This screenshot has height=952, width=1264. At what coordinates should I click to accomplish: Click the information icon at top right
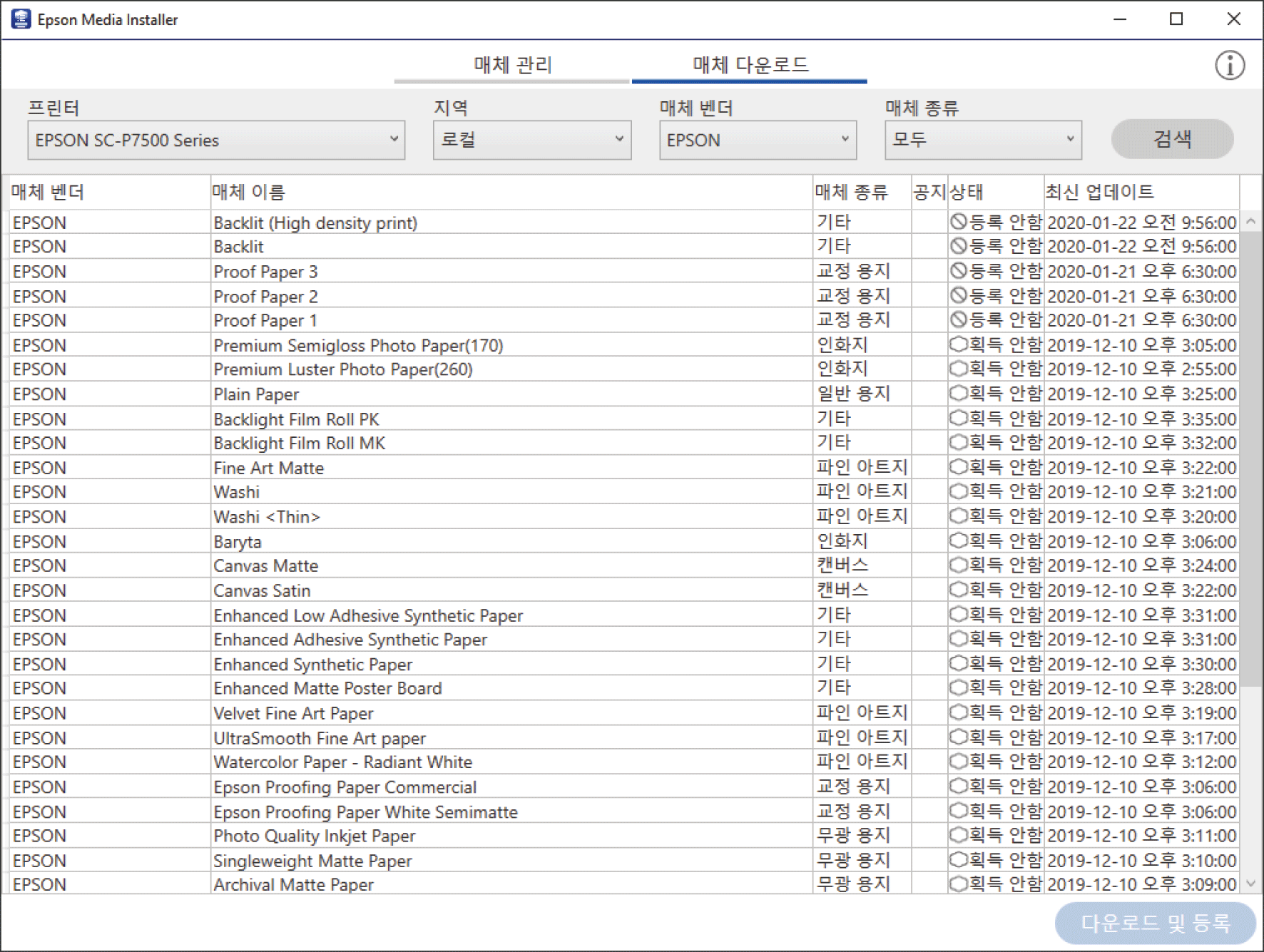[1229, 66]
